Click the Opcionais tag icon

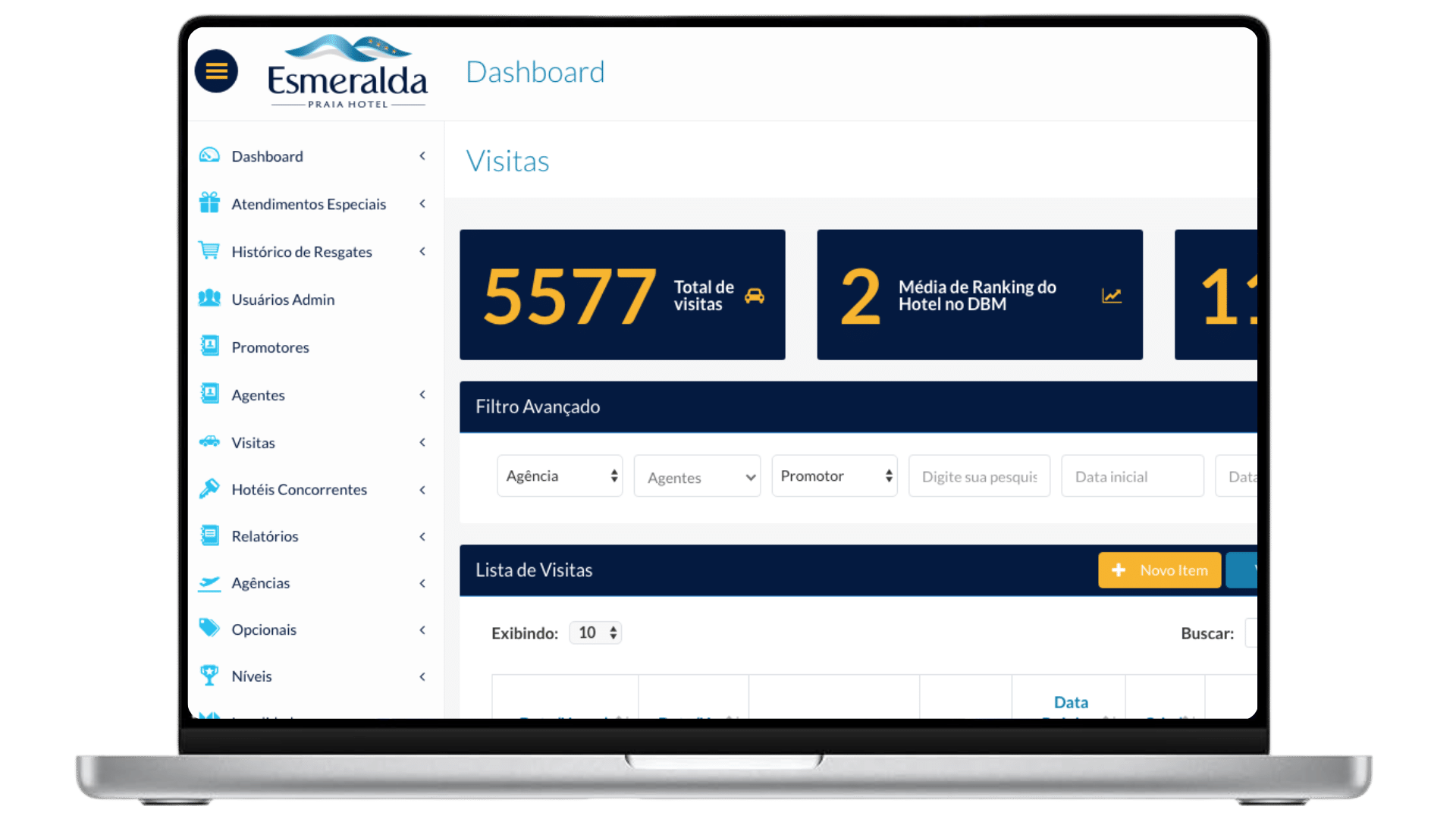(209, 628)
